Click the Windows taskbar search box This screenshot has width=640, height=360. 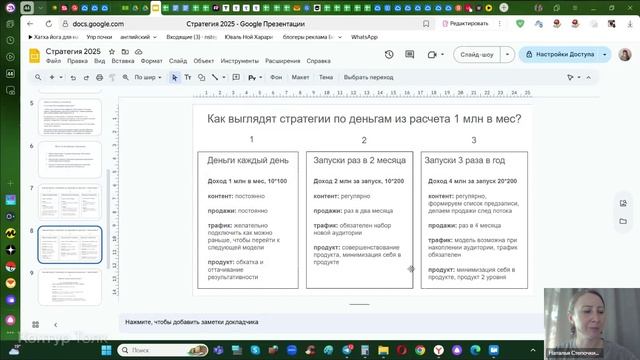coord(162,350)
